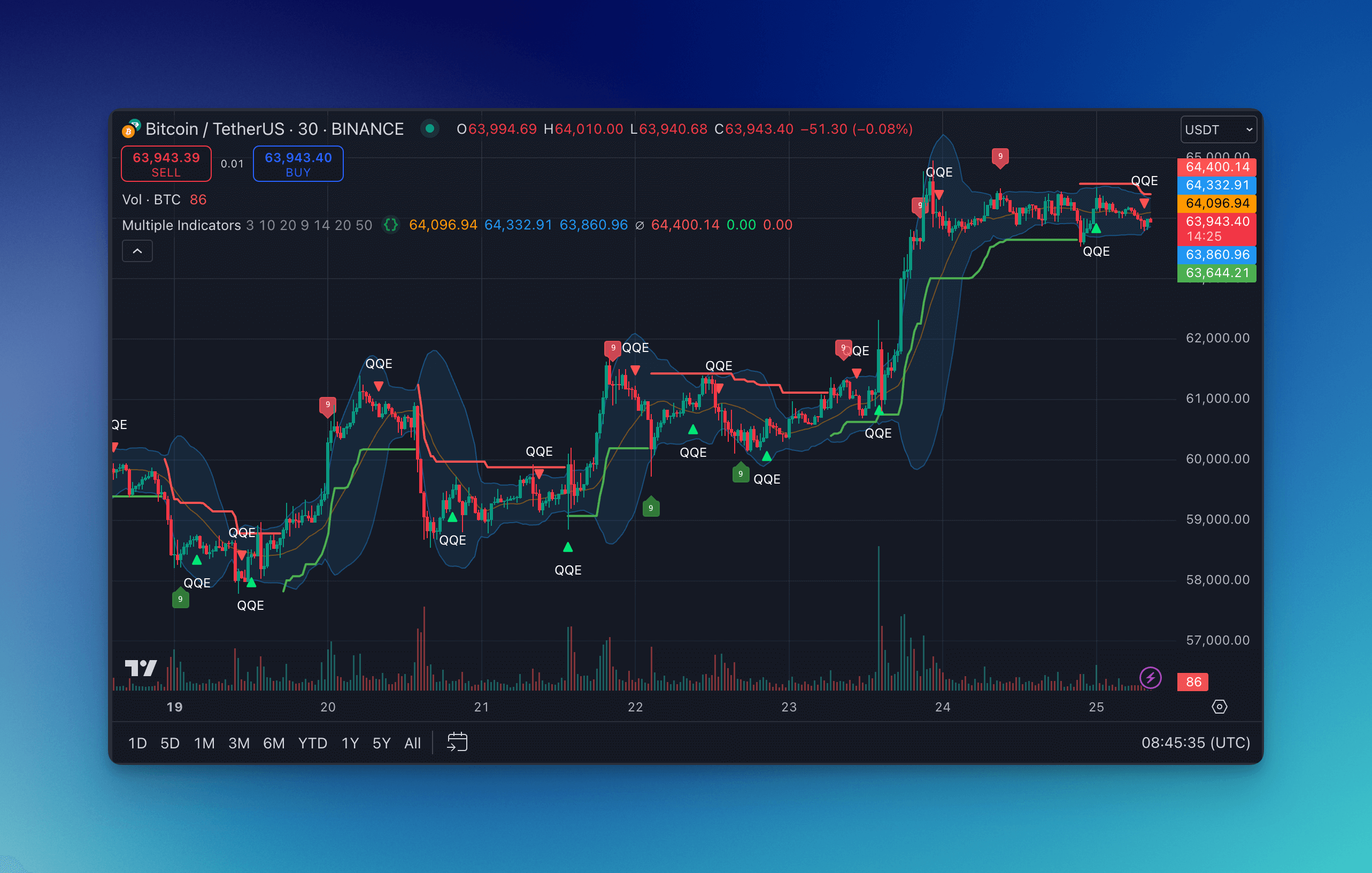Click the Vol · BTC legend label
Viewport: 1372px width, 873px height.
[x=151, y=200]
